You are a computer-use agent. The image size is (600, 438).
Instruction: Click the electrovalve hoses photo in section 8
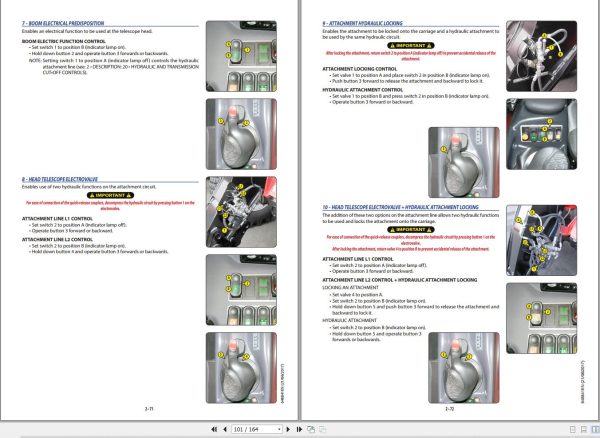tap(241, 212)
